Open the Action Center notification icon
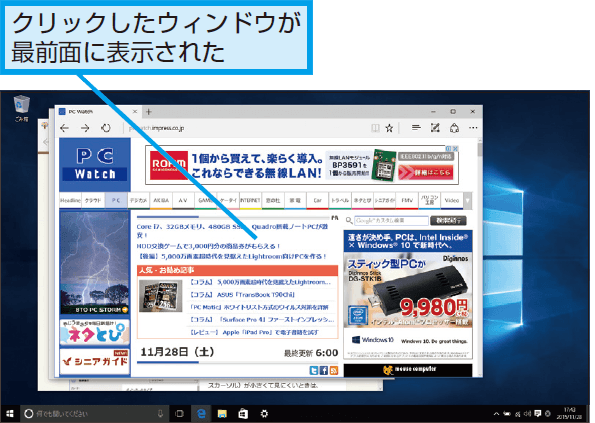The image size is (595, 423). click(x=538, y=414)
